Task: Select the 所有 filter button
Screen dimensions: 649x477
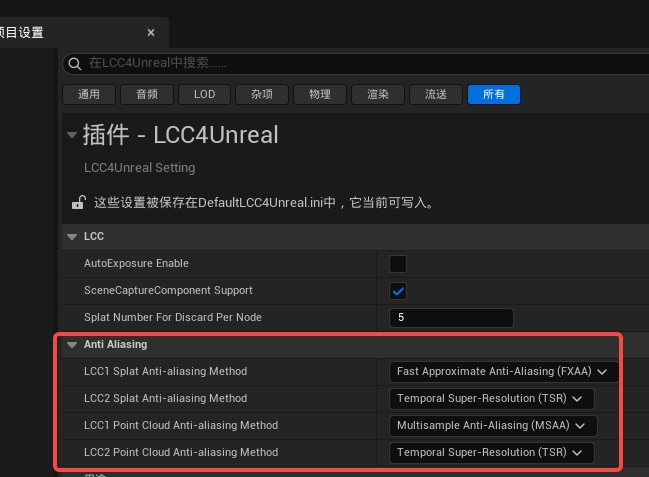Action: coord(494,94)
